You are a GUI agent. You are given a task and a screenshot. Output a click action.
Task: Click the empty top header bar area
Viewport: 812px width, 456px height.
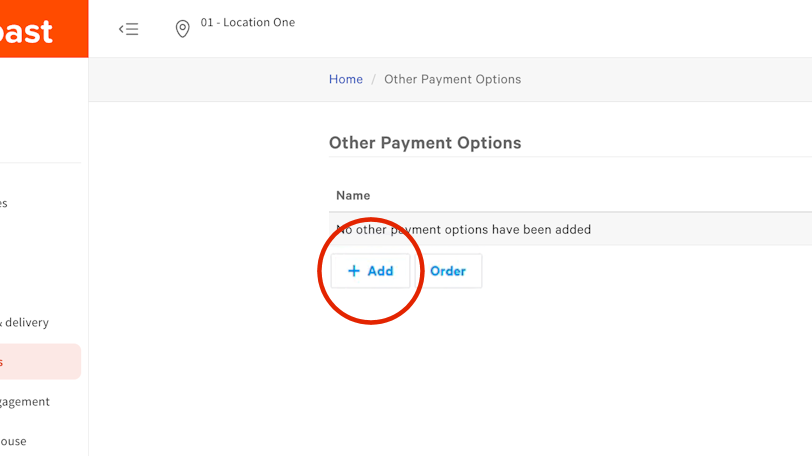pos(550,29)
